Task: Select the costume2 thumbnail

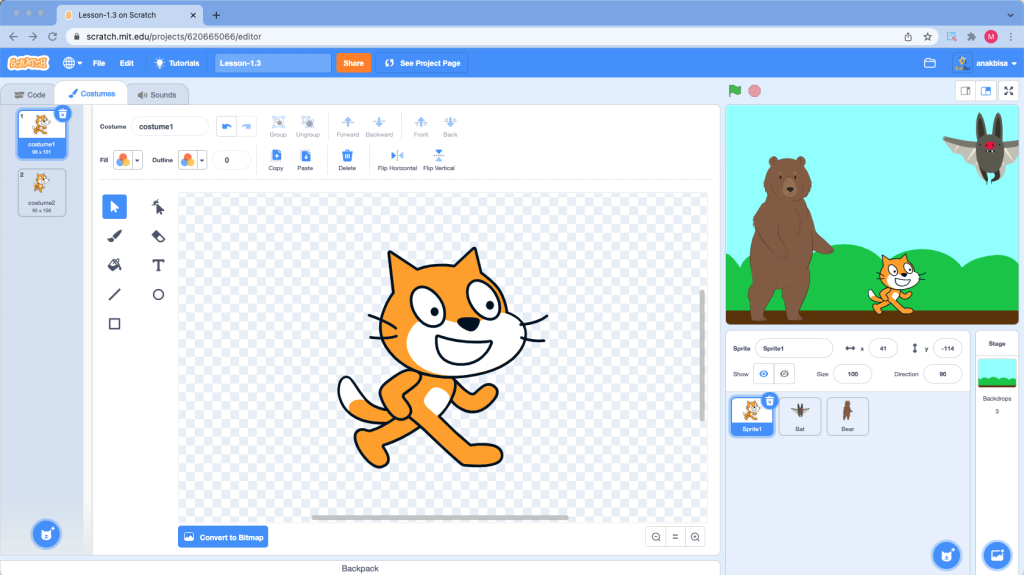Action: point(42,193)
